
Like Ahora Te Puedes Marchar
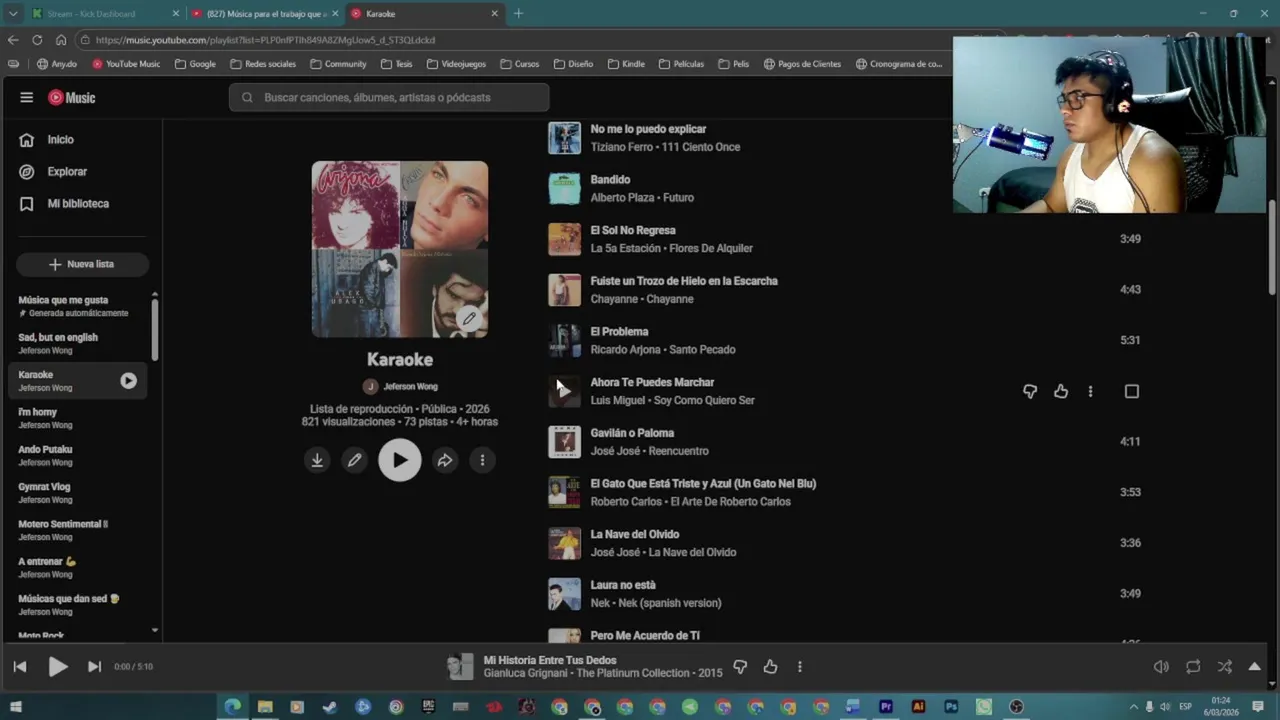(1061, 391)
